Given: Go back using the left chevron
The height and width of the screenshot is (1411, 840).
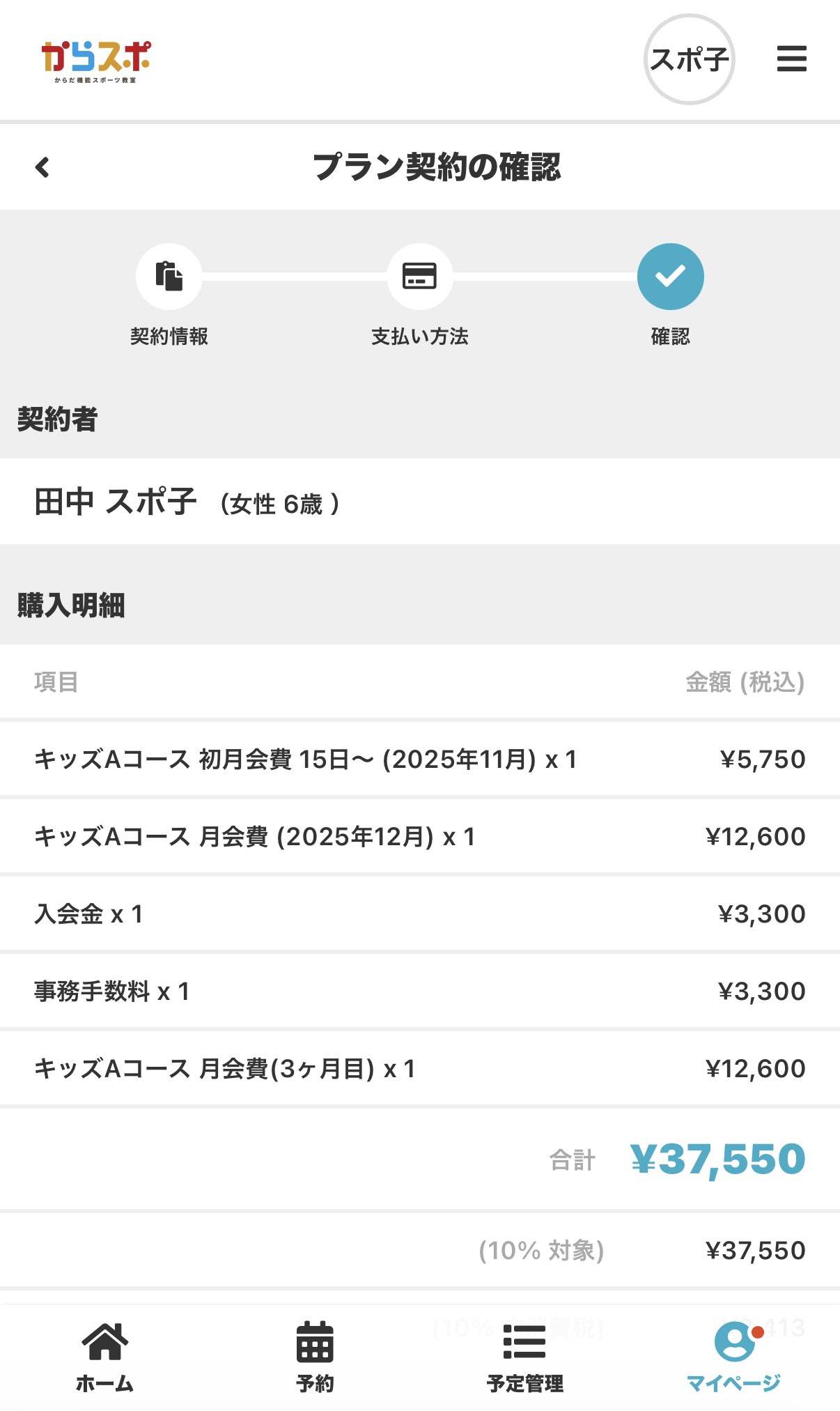Looking at the screenshot, I should pos(42,167).
